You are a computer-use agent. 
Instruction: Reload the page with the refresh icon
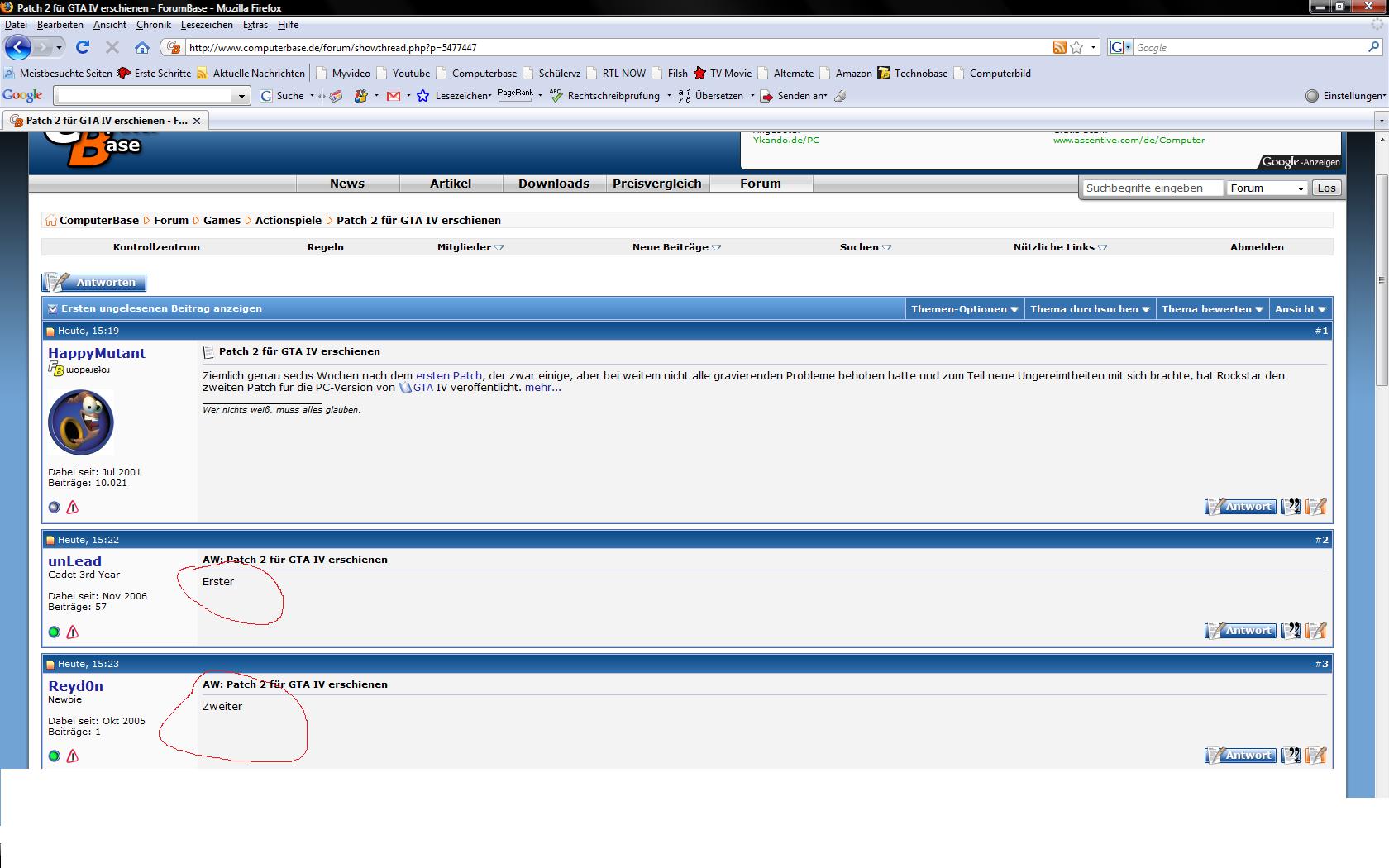point(83,47)
